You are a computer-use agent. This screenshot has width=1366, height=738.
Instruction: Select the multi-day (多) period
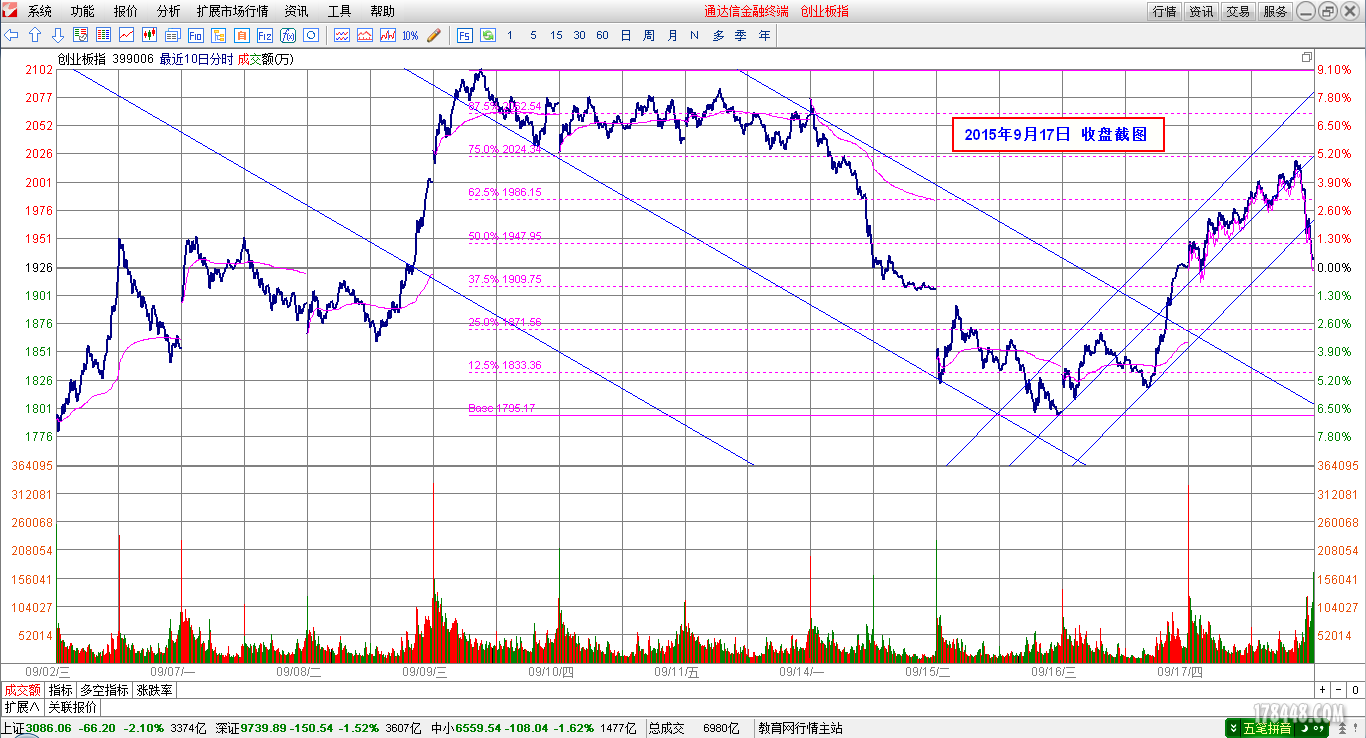[718, 35]
